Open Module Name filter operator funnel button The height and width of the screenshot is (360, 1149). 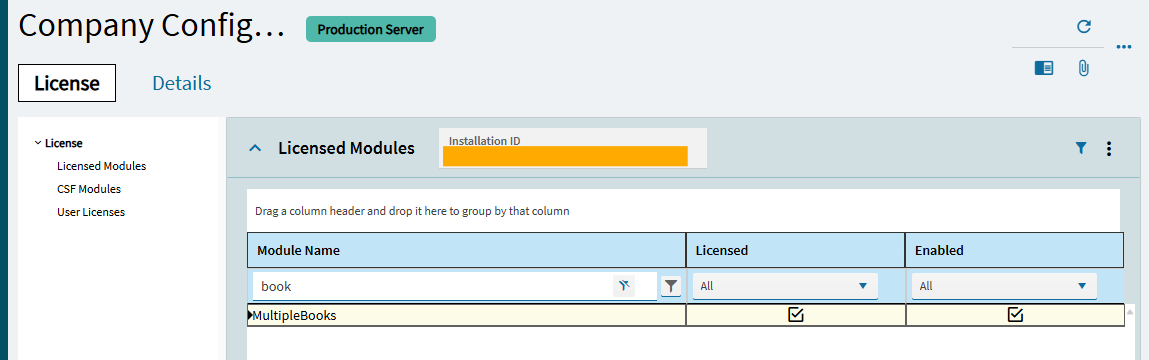[670, 286]
